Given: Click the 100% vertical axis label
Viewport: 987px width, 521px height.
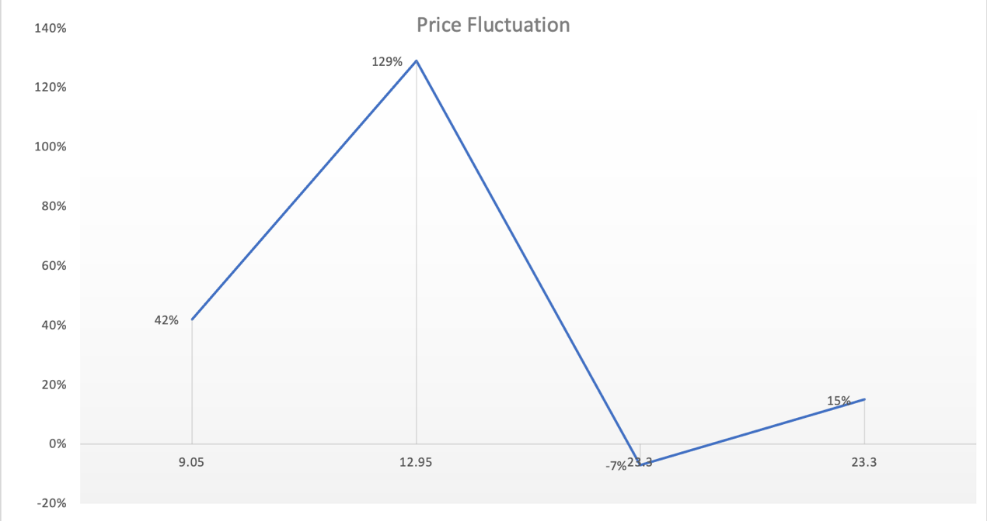Looking at the screenshot, I should (x=50, y=147).
